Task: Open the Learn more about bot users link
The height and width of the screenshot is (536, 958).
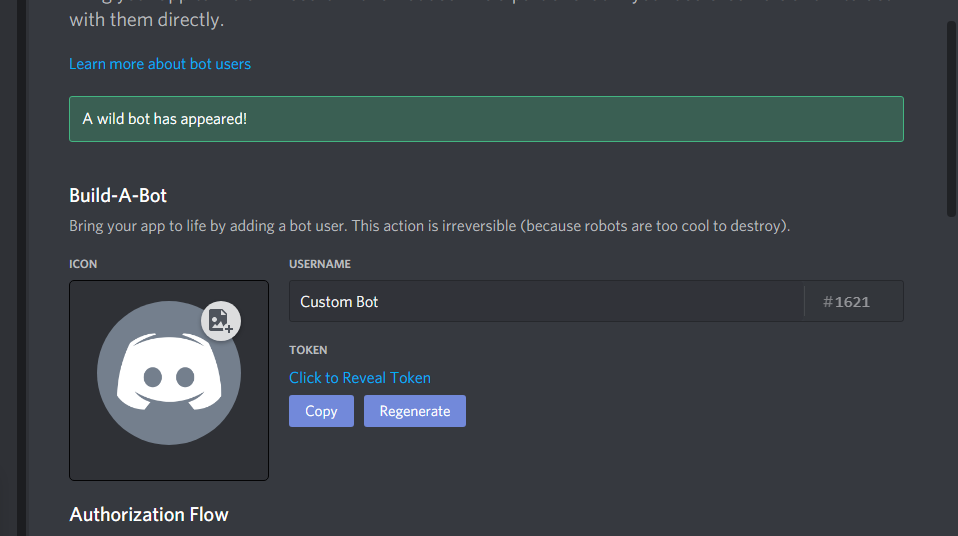Action: [x=160, y=64]
